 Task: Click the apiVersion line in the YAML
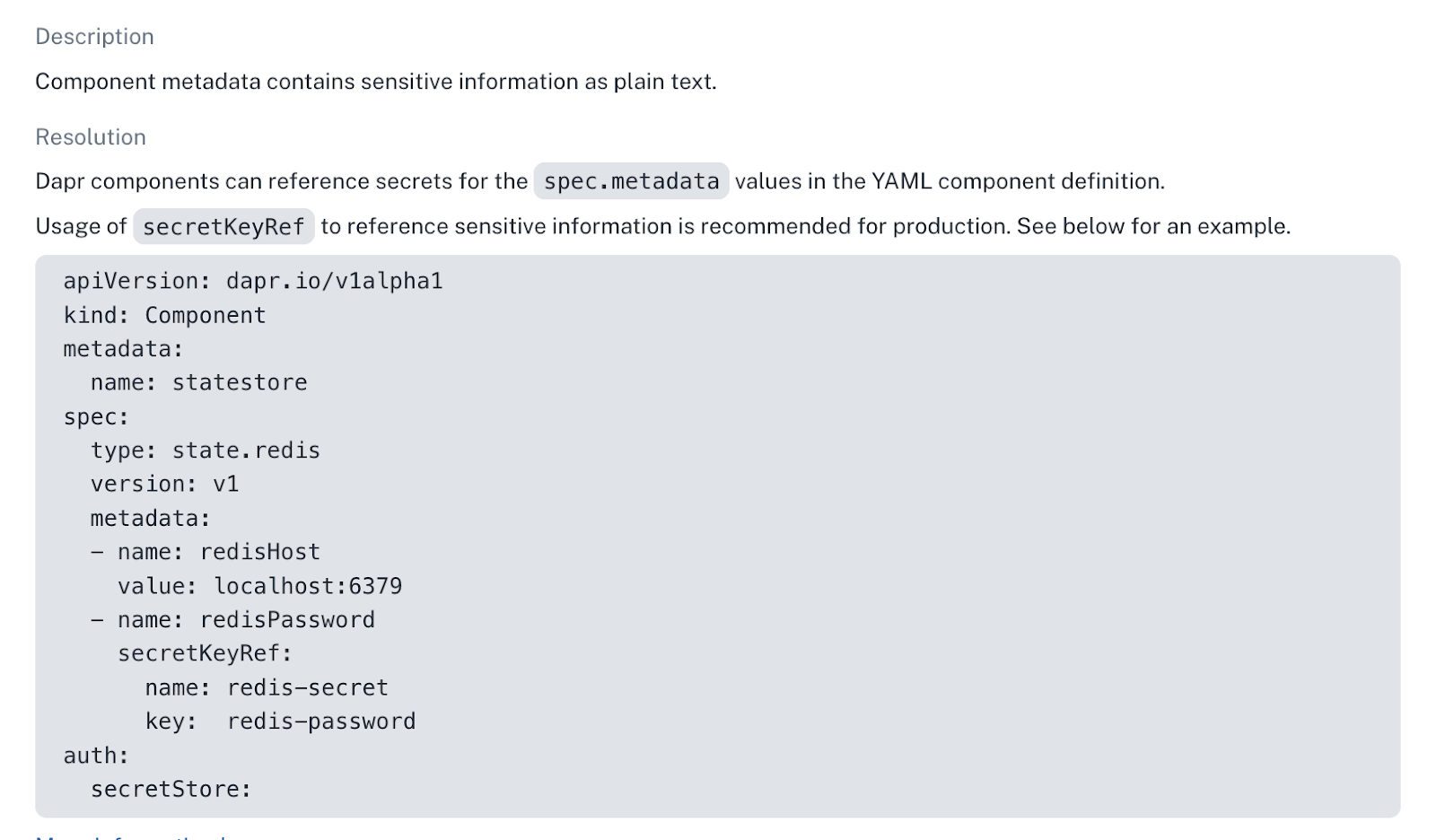252,282
